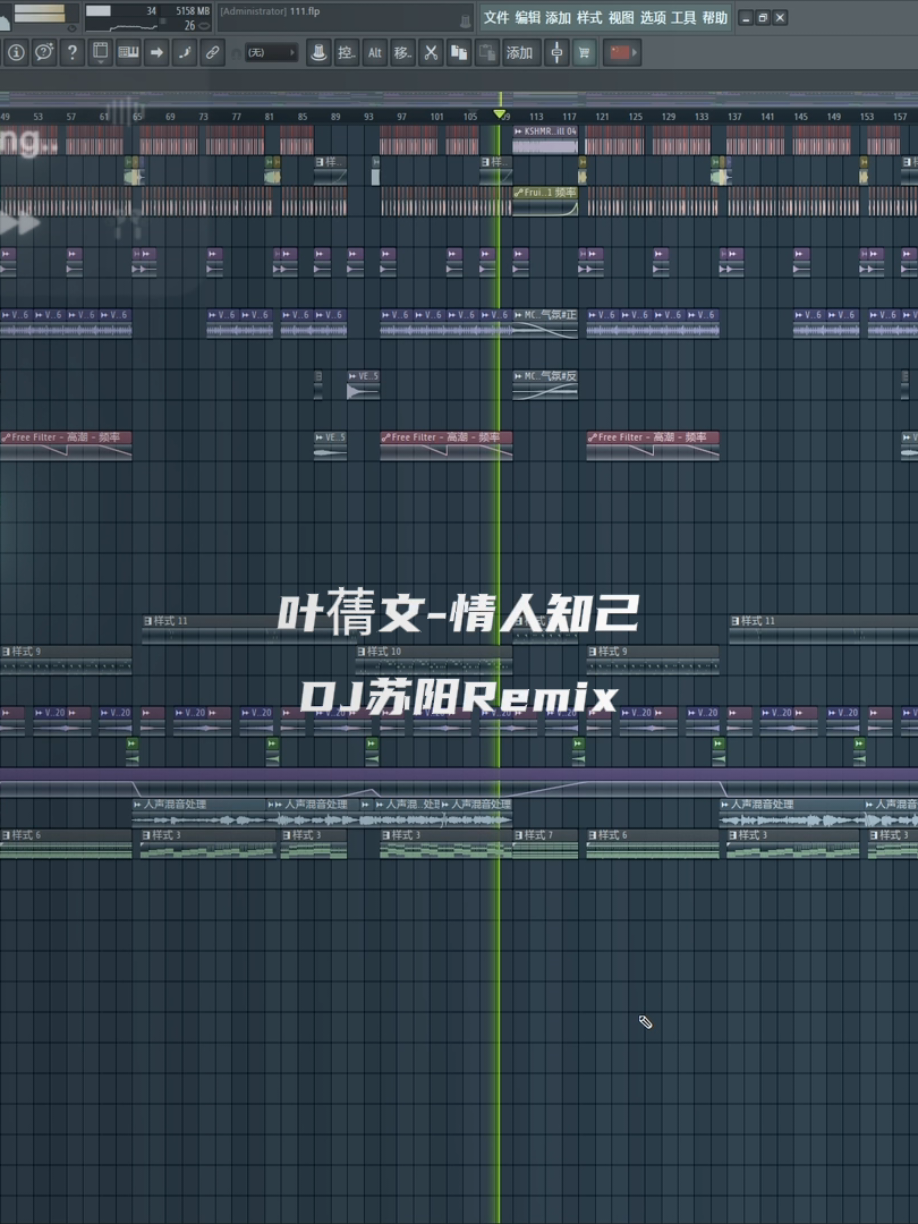This screenshot has height=1224, width=918.
Task: Click the 控 toolbar button
Action: [x=346, y=53]
